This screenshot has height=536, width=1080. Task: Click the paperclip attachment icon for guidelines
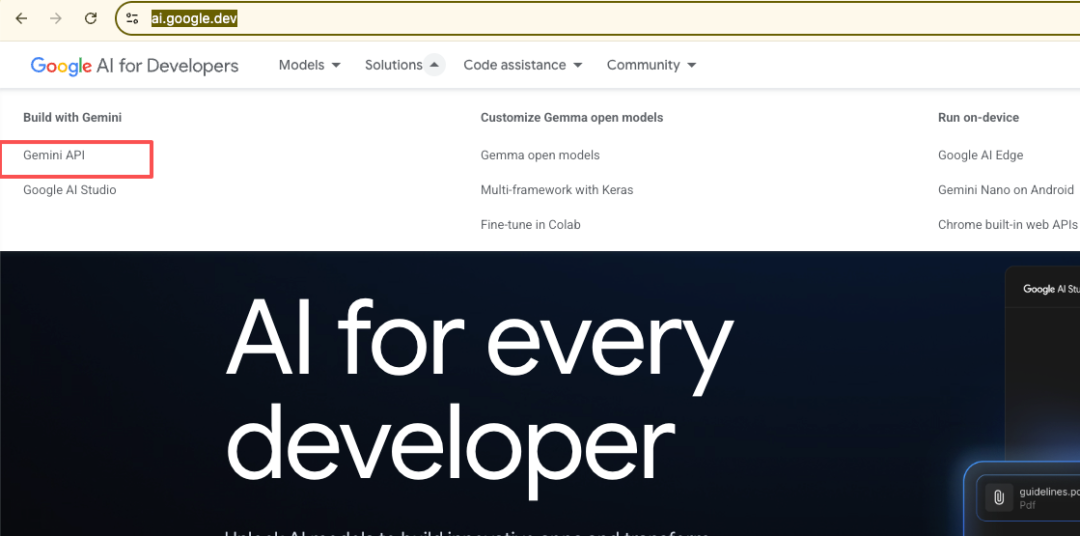999,497
